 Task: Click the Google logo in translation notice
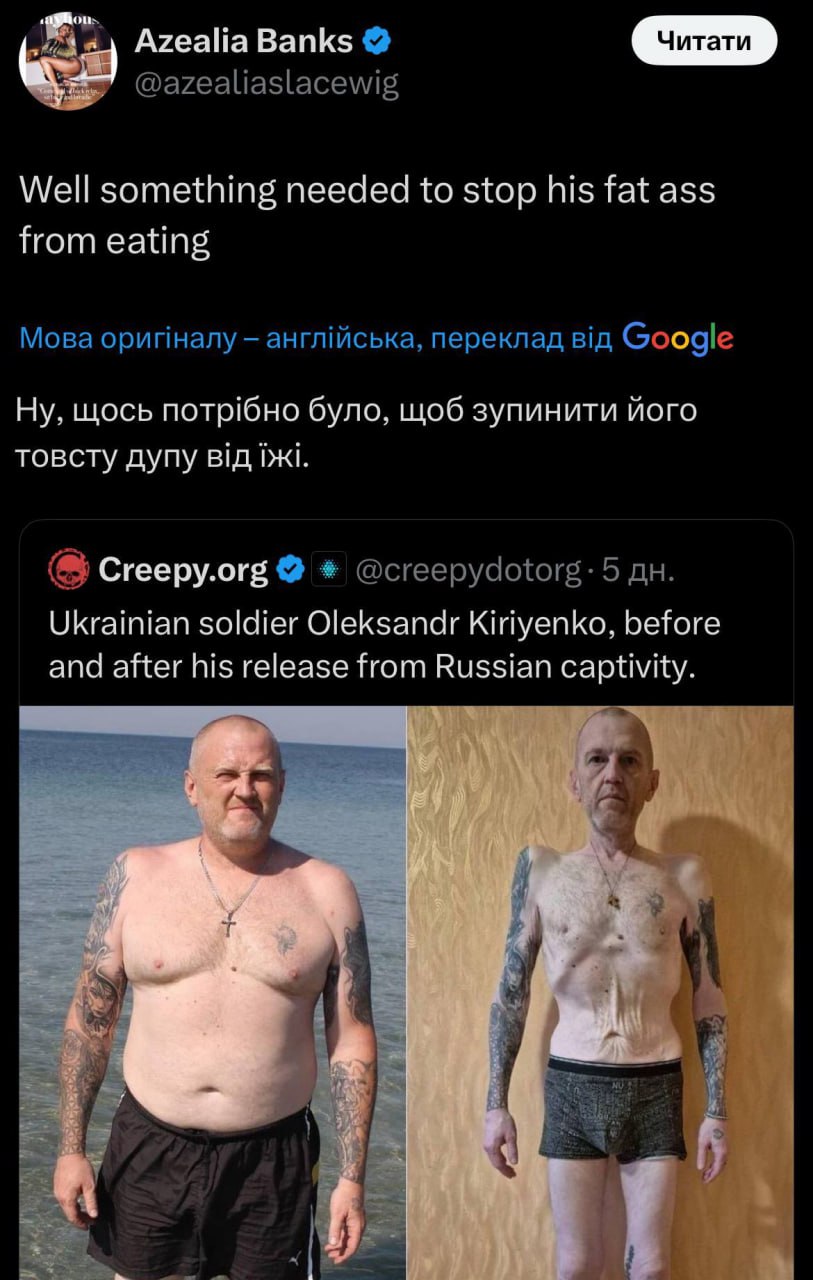[678, 339]
